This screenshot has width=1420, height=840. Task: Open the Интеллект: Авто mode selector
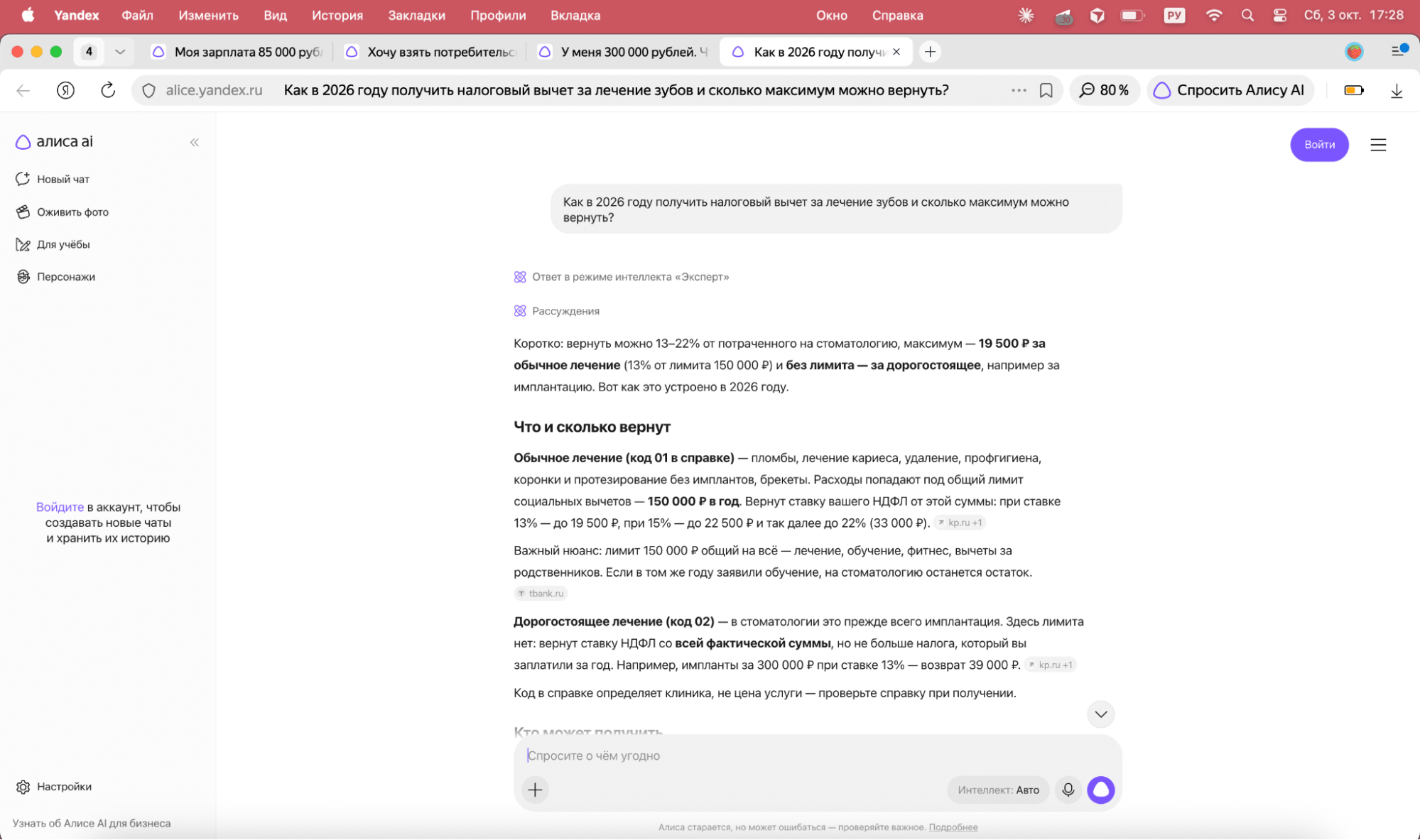pos(997,790)
